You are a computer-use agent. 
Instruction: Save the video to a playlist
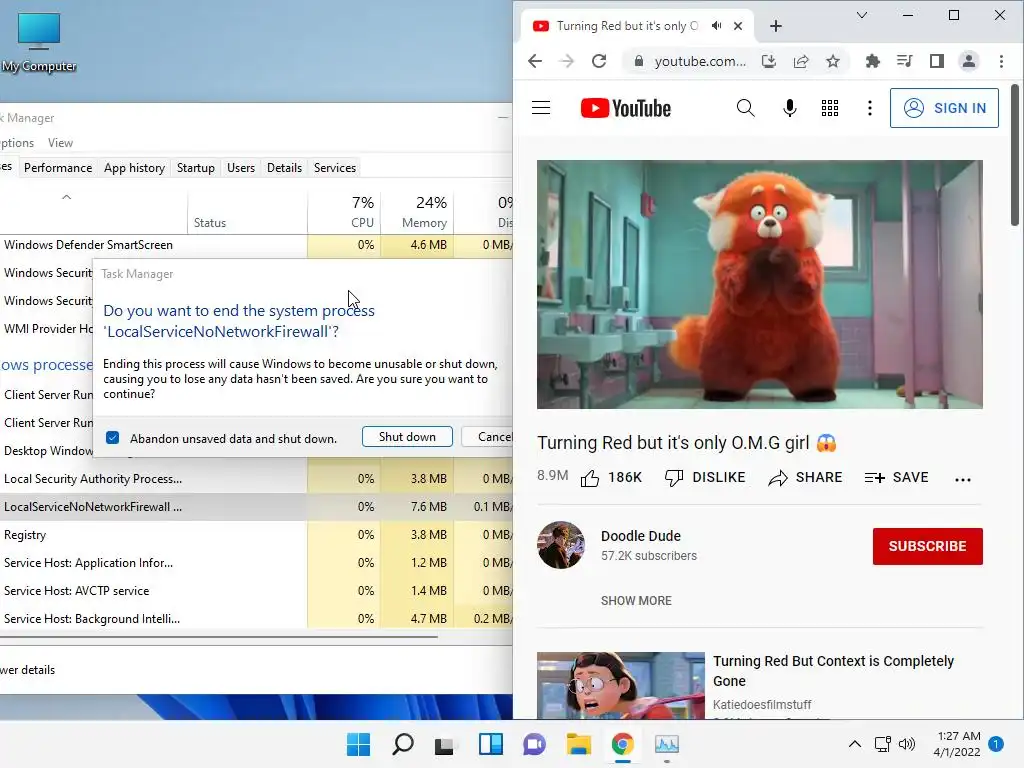coord(896,477)
